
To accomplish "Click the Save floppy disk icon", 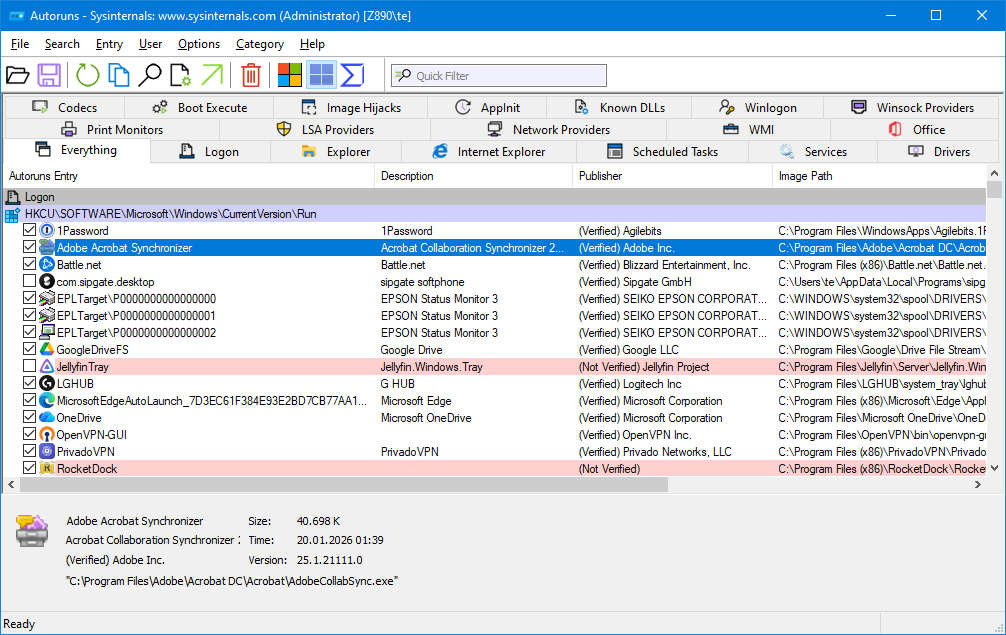I will pos(49,75).
